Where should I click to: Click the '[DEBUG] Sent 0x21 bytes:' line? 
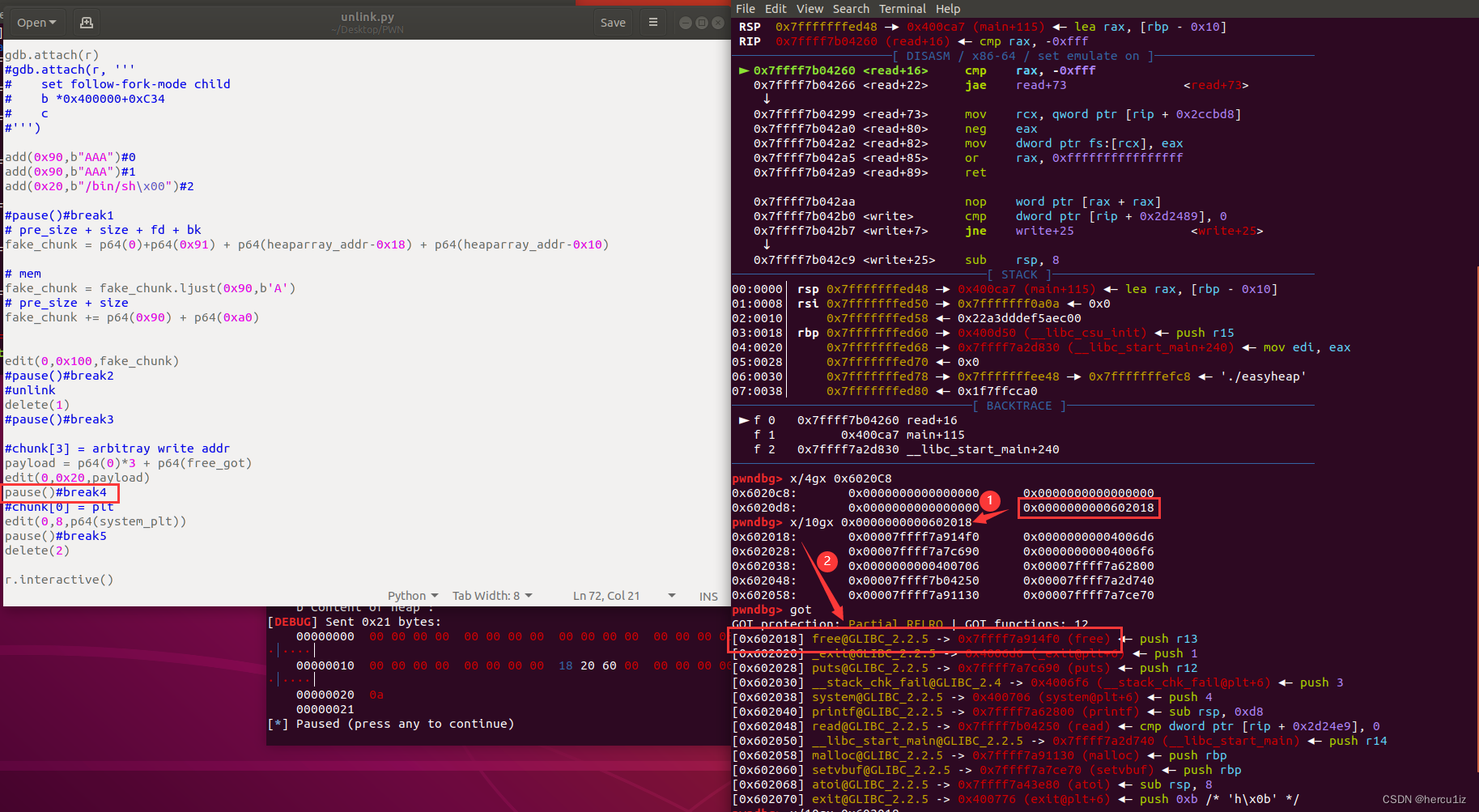[x=355, y=622]
